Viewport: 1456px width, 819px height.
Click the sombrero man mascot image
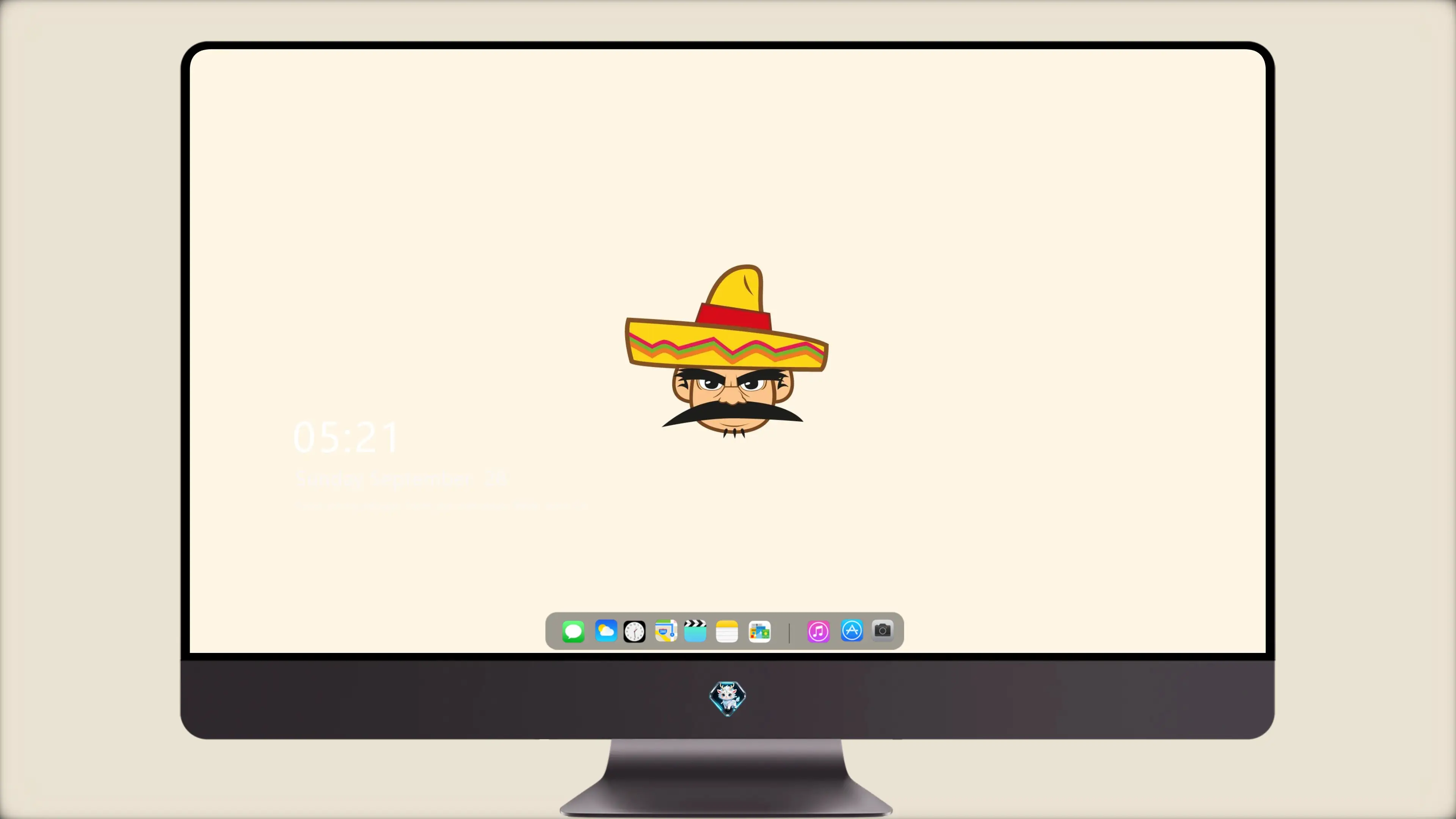727,351
